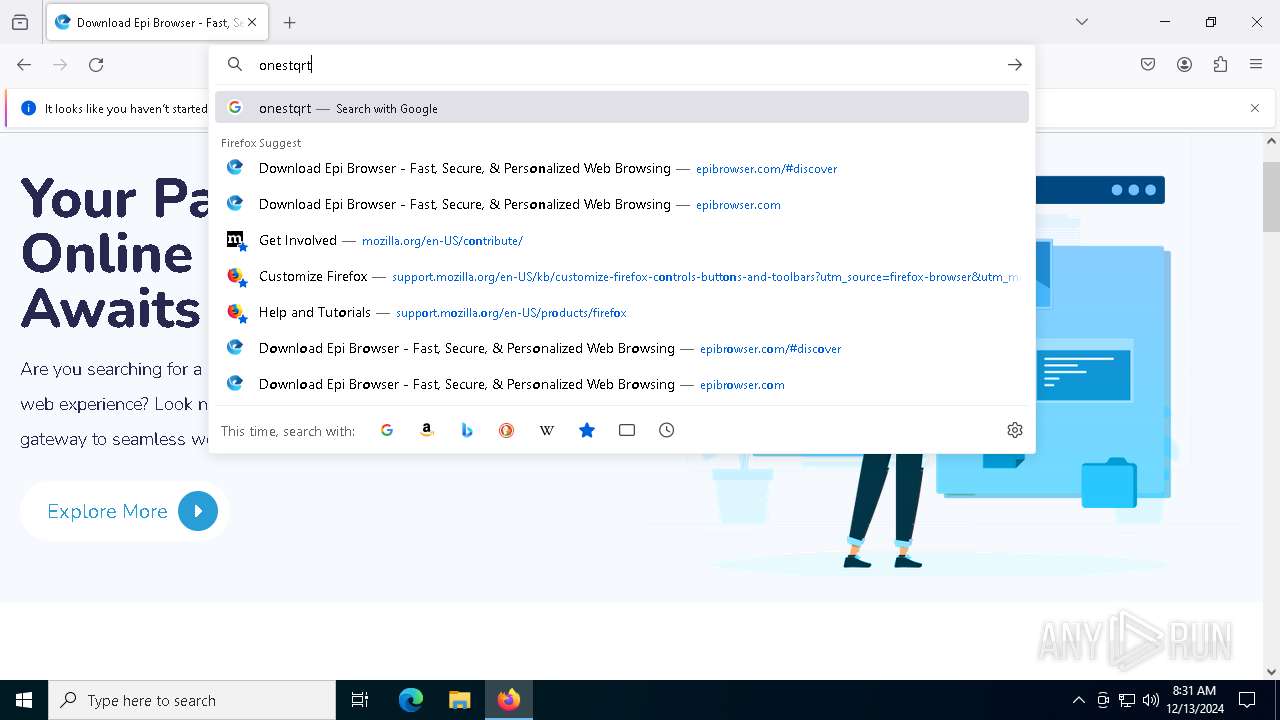Close the Download Epi Browser tab
1280x720 pixels.
click(252, 22)
